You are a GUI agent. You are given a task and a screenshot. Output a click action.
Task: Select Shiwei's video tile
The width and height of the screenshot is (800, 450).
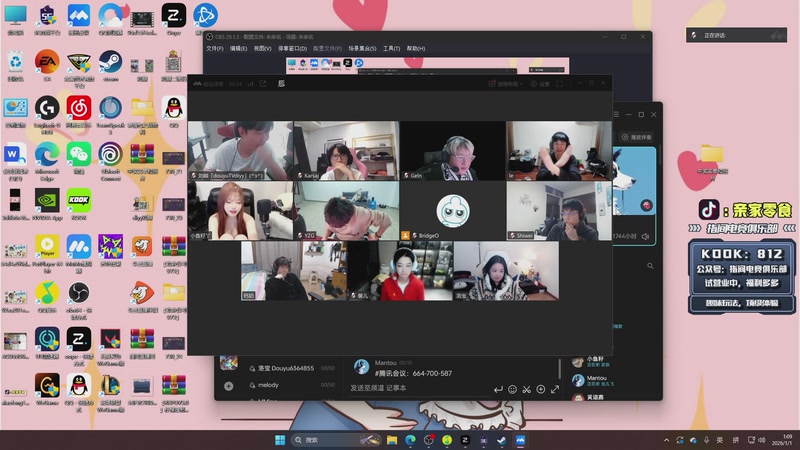[559, 211]
